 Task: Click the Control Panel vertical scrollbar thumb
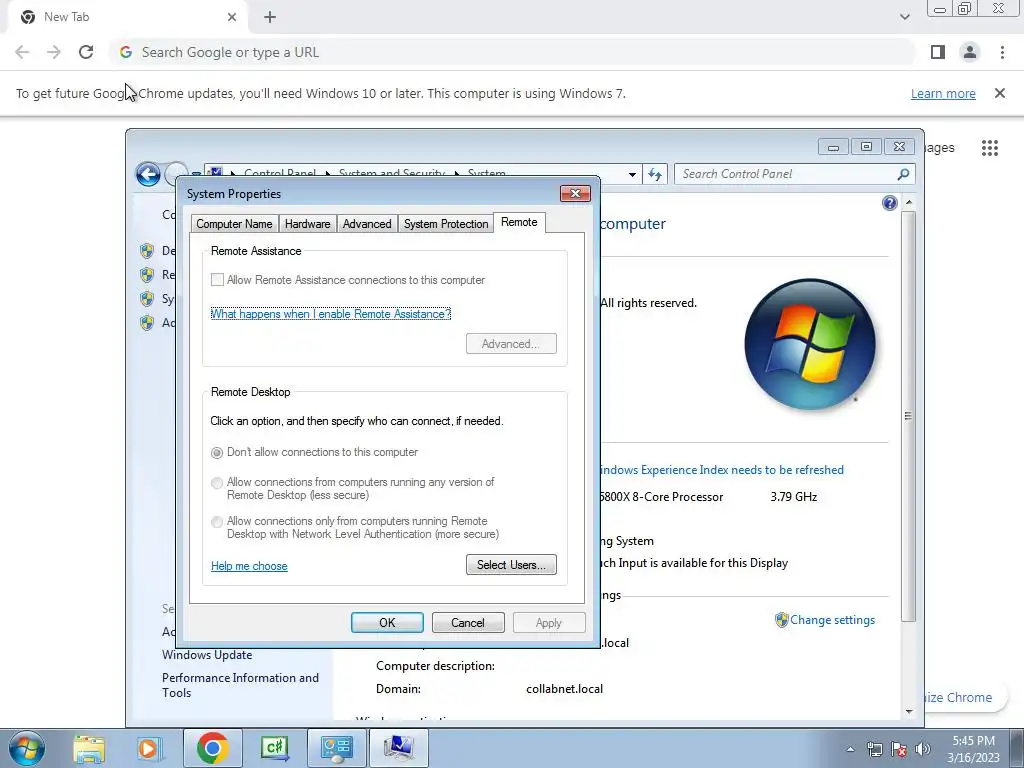click(908, 415)
